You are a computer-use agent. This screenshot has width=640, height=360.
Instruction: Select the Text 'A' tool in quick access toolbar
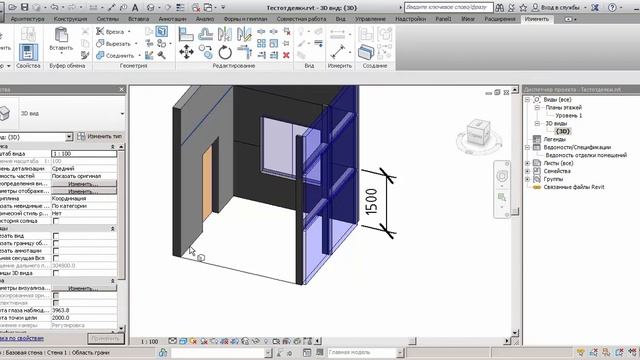pos(135,7)
